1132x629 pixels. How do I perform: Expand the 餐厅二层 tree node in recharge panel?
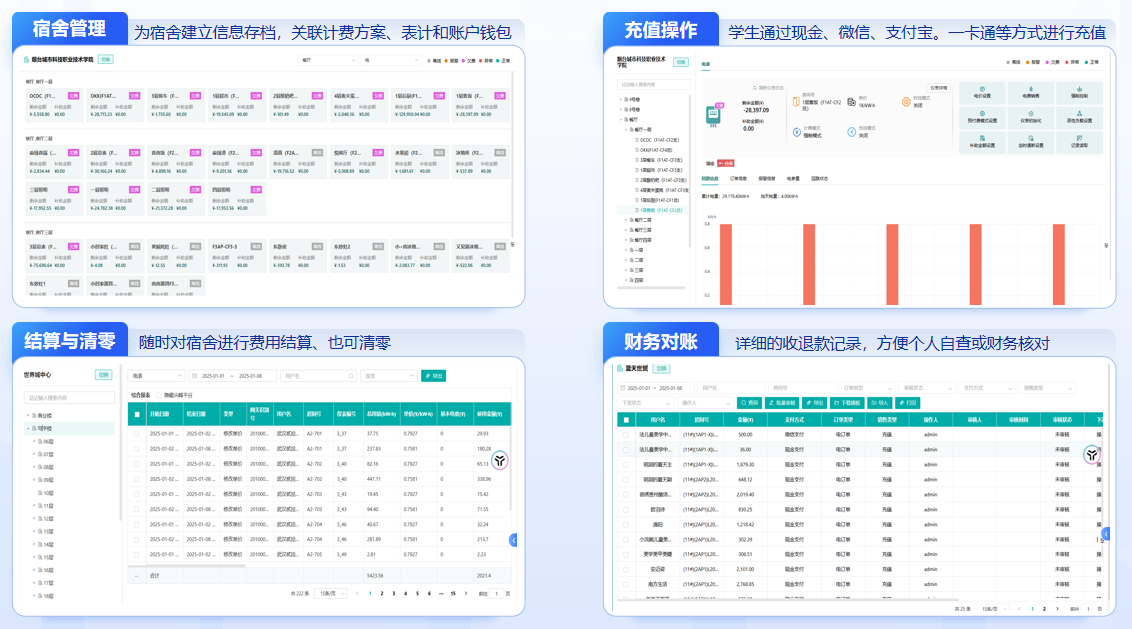[625, 220]
